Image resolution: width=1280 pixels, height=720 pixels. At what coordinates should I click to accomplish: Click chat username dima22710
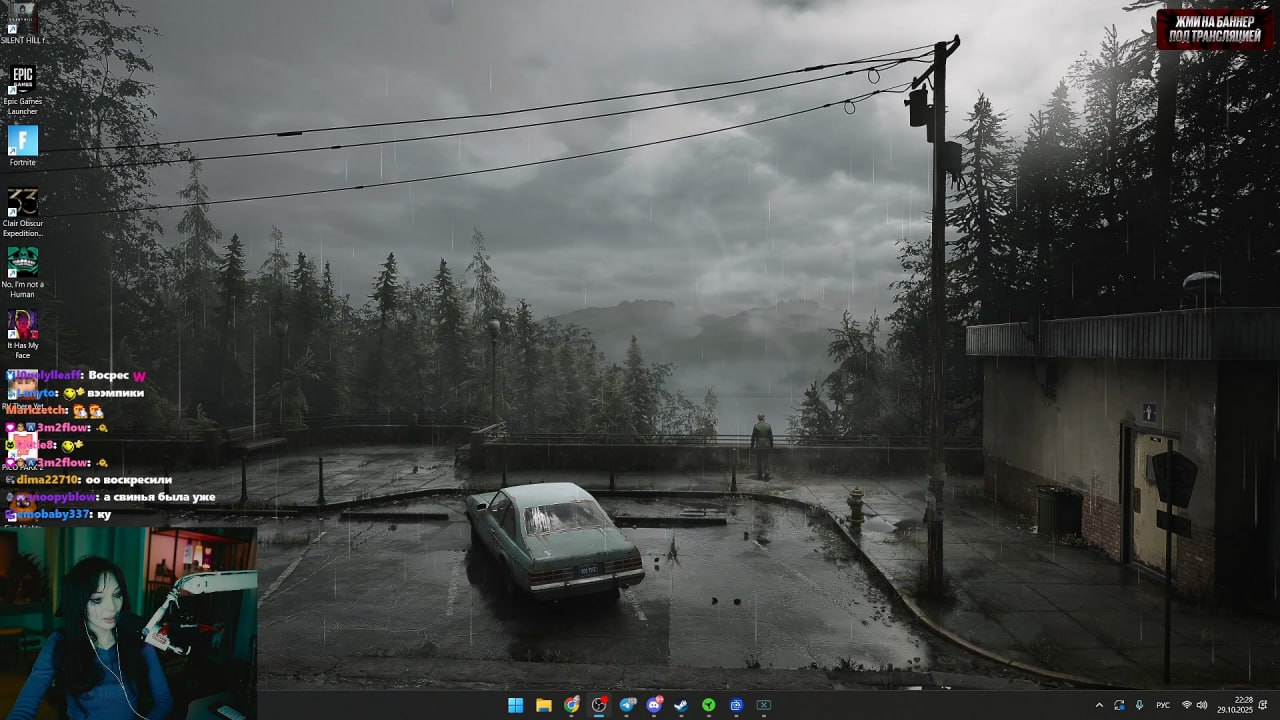tap(48, 480)
